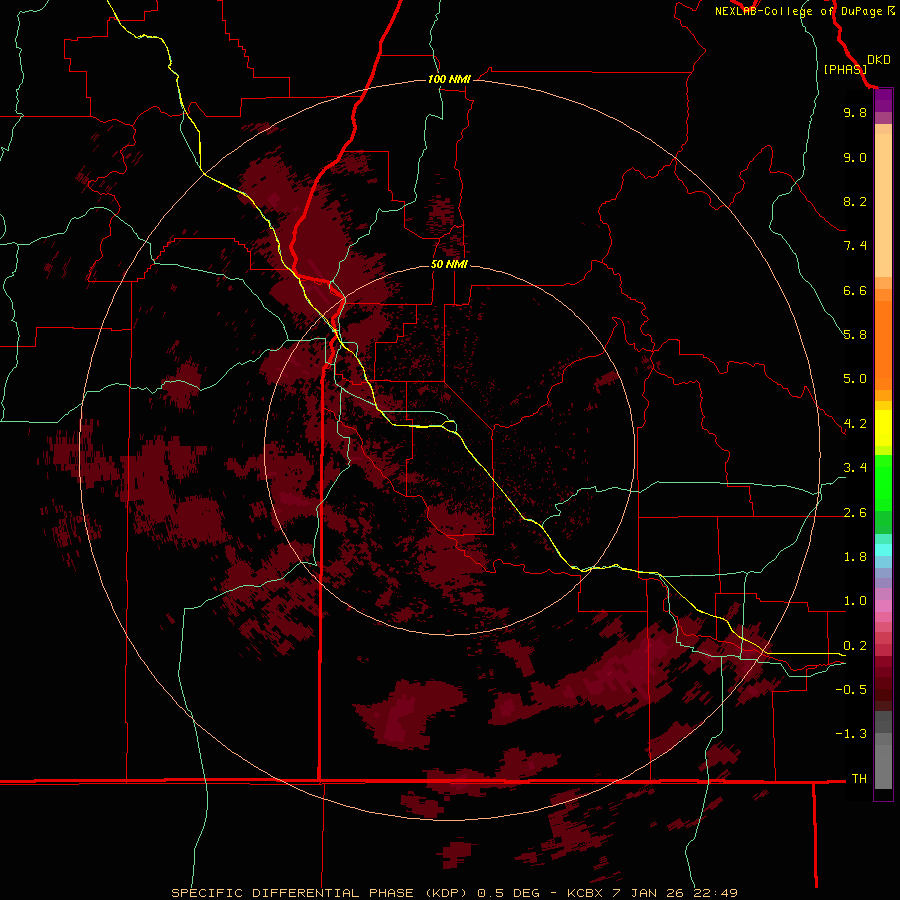The height and width of the screenshot is (900, 900).
Task: Click the 0.2 scale value
Action: pos(855,646)
